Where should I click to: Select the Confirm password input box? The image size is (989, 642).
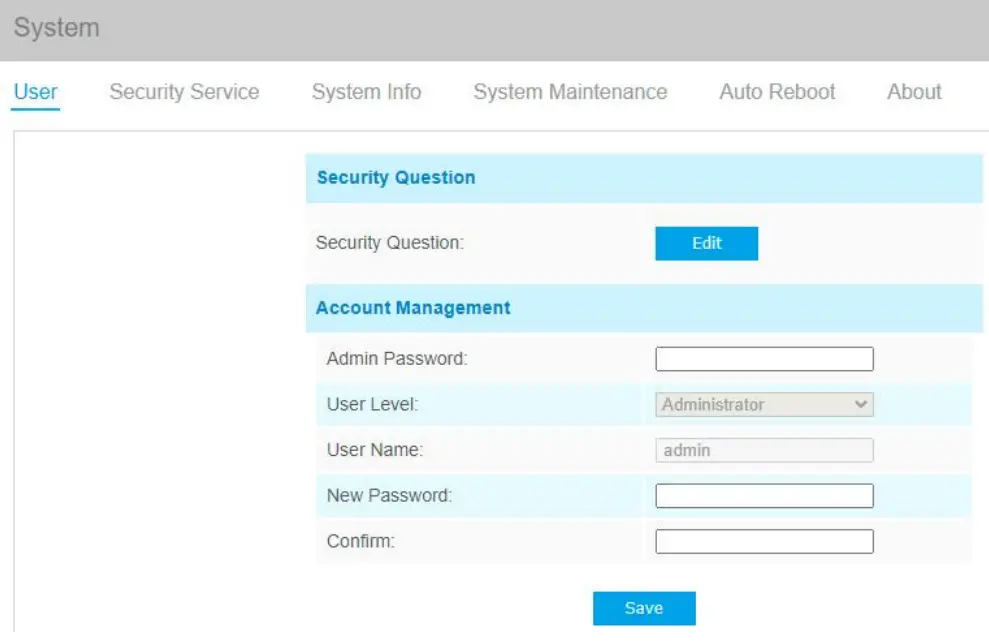point(764,542)
